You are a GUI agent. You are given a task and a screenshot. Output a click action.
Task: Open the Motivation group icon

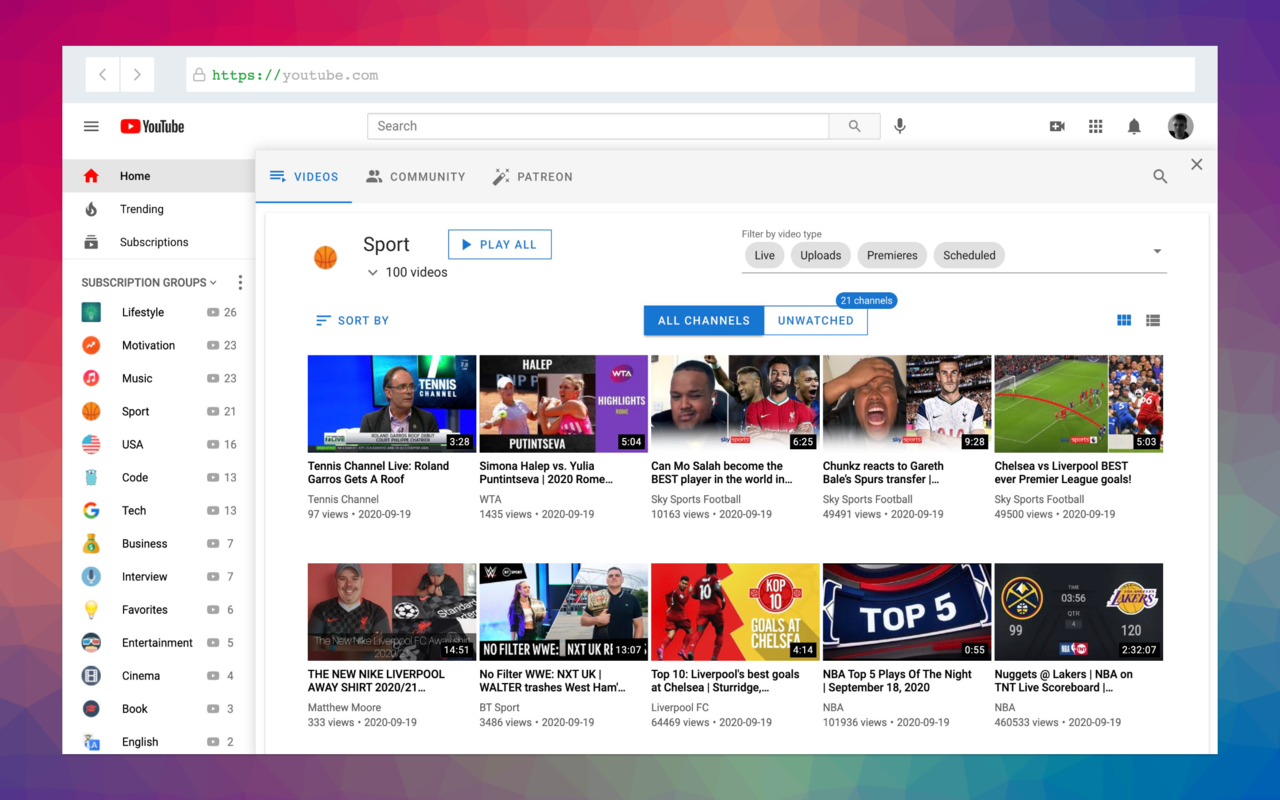click(91, 345)
